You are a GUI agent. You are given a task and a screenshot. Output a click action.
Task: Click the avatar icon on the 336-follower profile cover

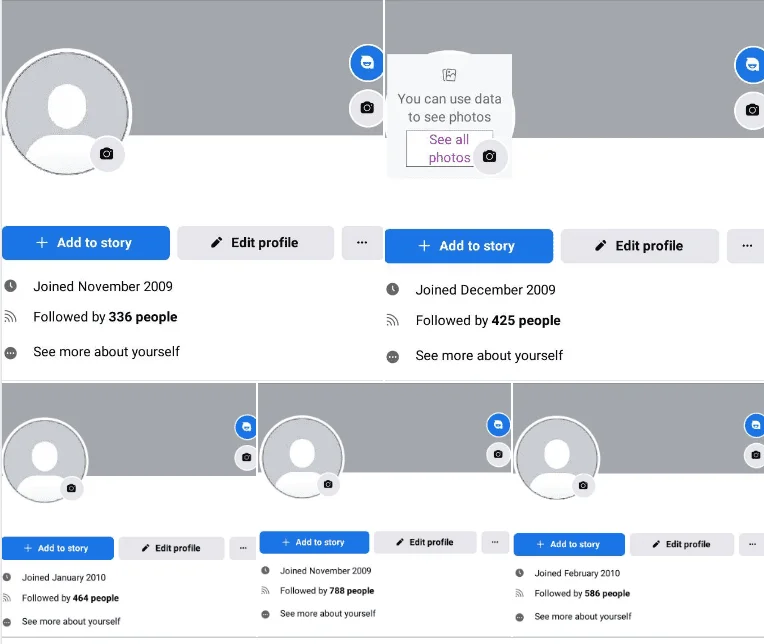point(367,63)
